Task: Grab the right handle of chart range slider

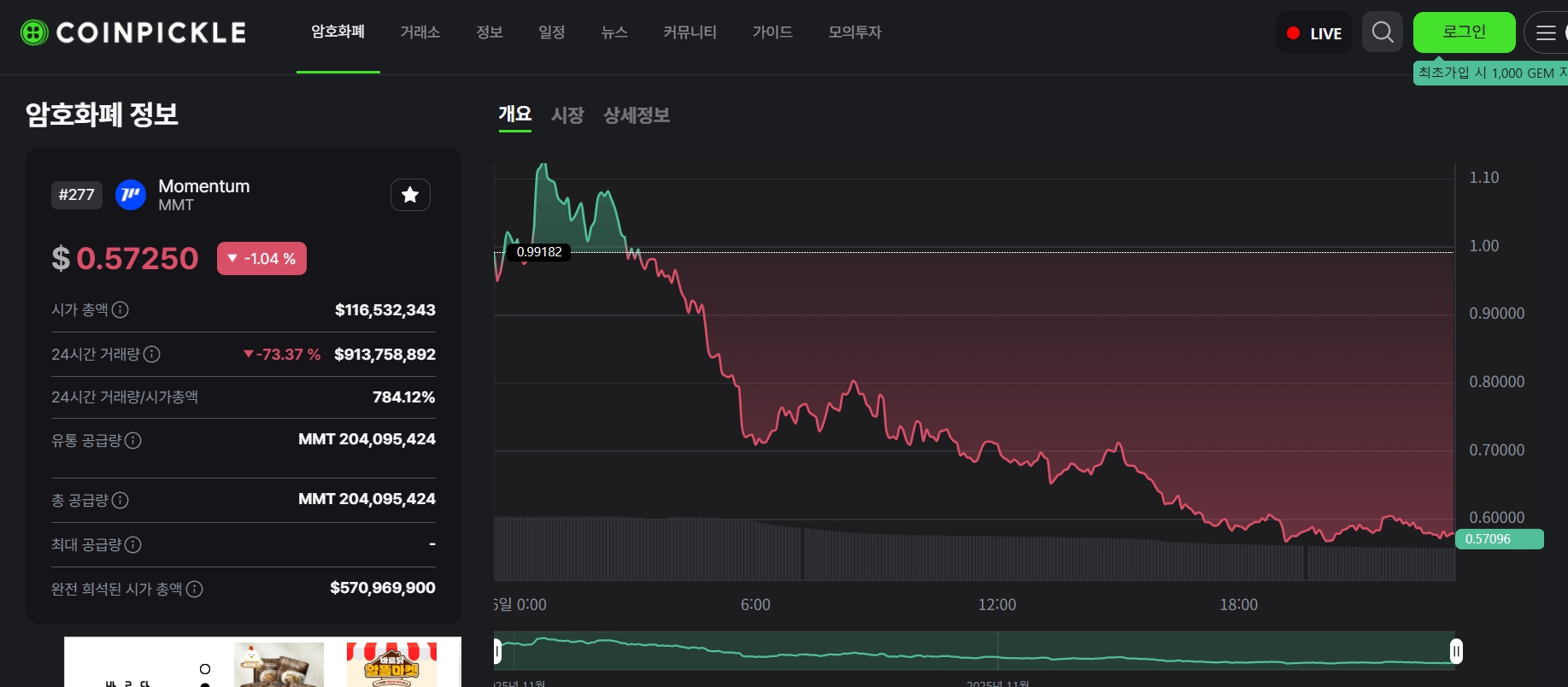Action: 1456,651
